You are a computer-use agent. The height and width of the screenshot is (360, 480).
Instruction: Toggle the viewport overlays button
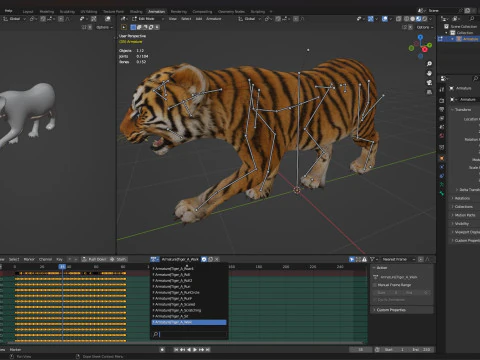385,19
